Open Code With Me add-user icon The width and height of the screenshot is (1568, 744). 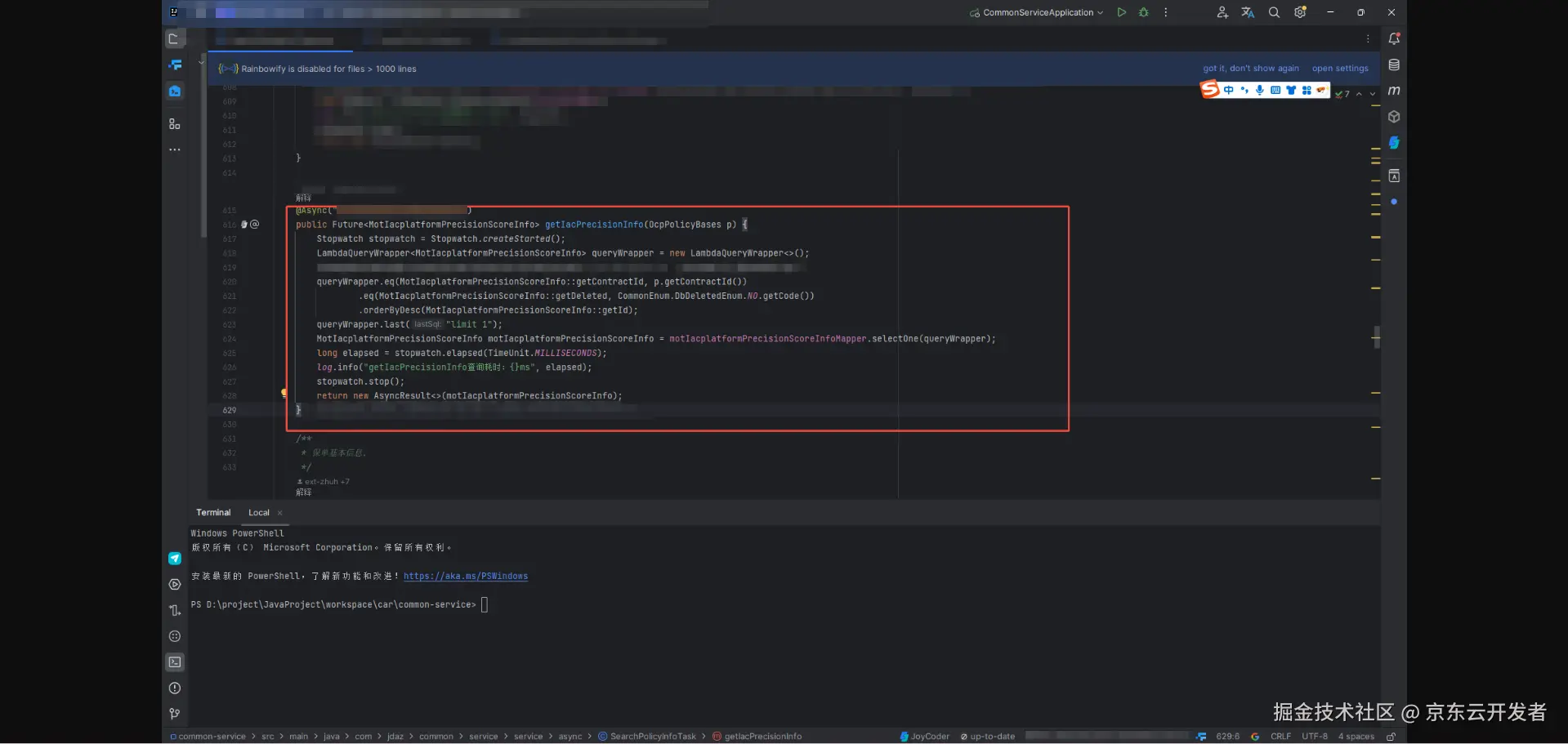(x=1222, y=12)
